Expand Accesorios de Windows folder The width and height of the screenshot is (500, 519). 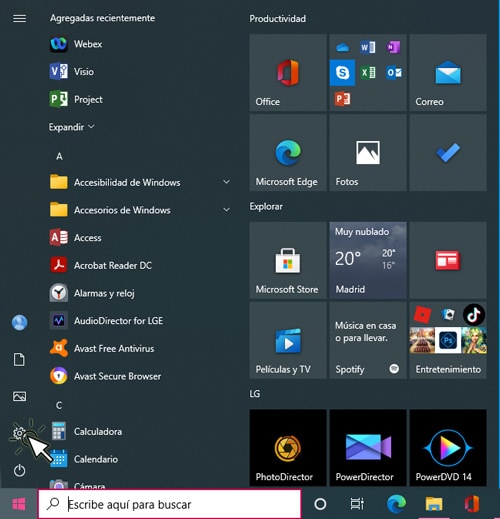coord(140,210)
